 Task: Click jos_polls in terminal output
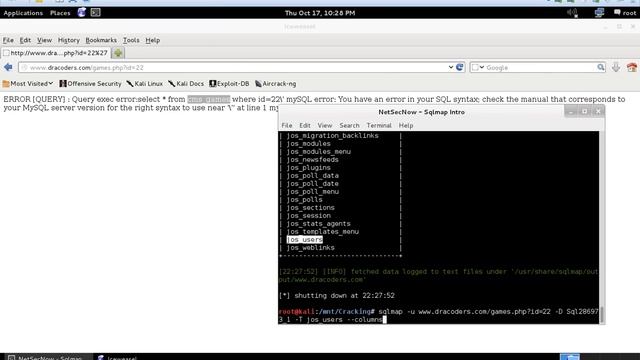pyautogui.click(x=304, y=200)
